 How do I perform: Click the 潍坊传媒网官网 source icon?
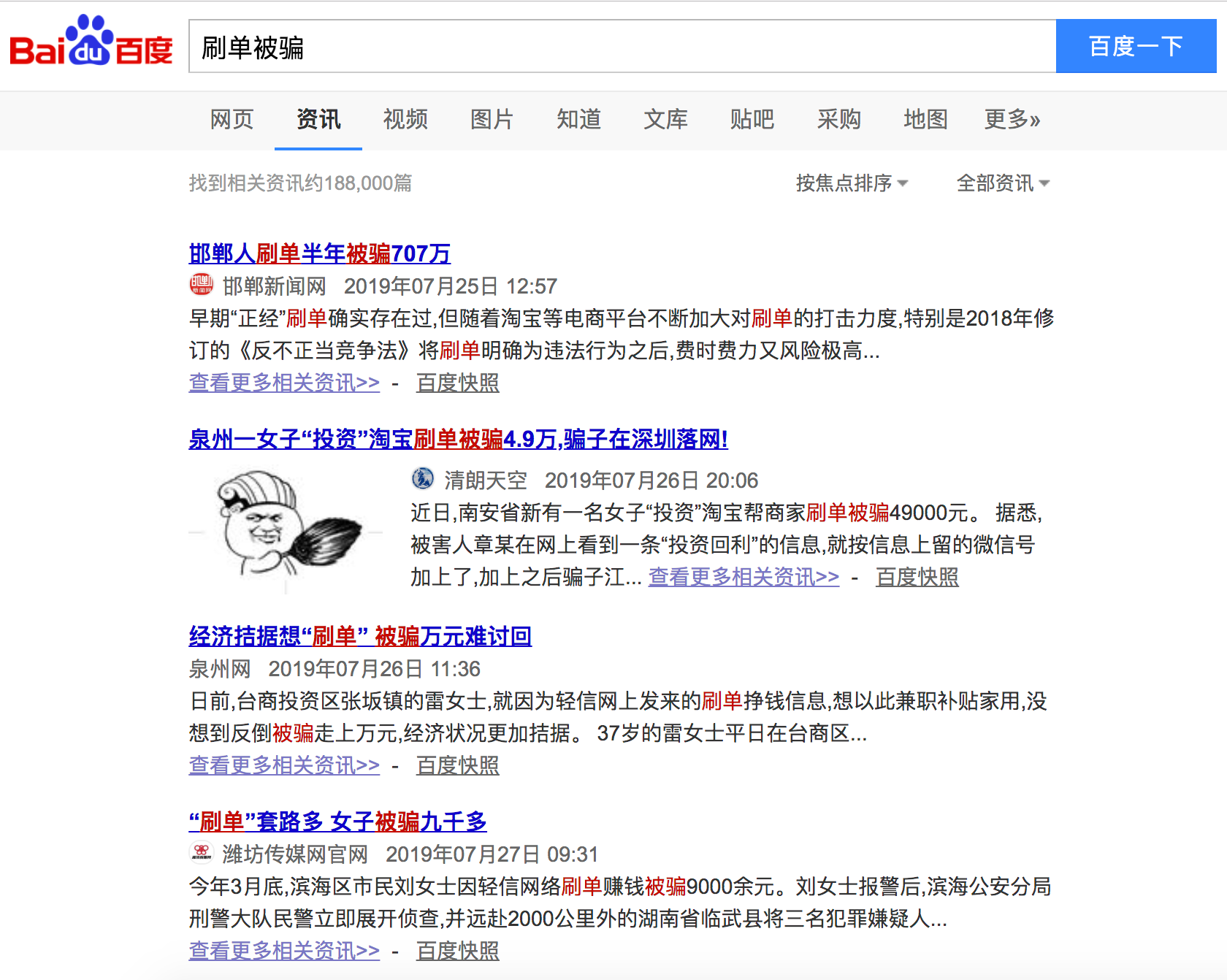[202, 853]
